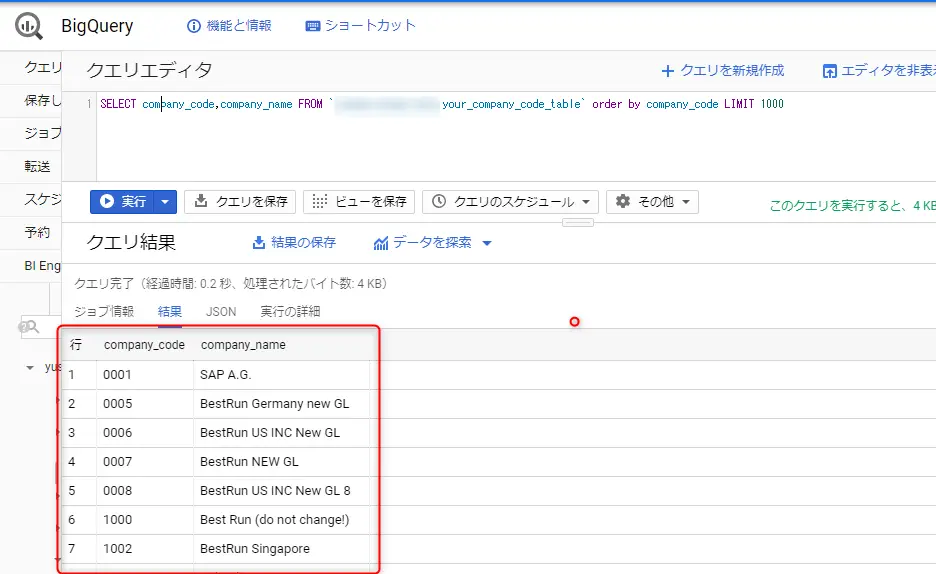The width and height of the screenshot is (936, 574).
Task: Click the download icon of クエリを保存
Action: coord(201,201)
